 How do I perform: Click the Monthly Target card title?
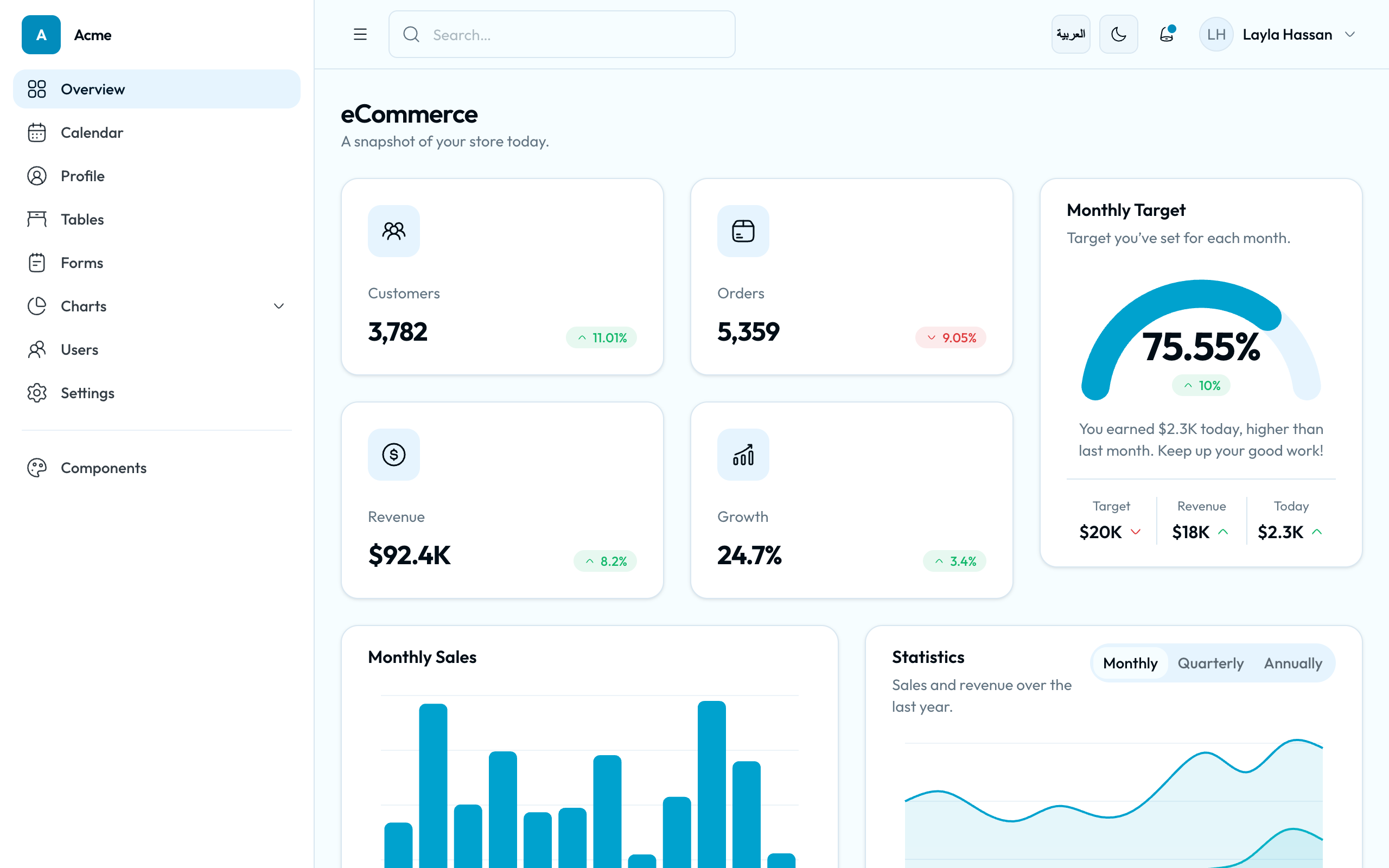tap(1126, 210)
